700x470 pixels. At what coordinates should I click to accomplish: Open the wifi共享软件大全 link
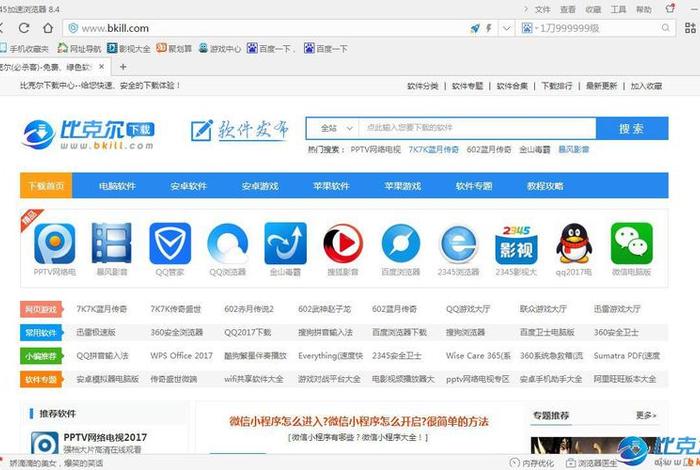(x=254, y=379)
